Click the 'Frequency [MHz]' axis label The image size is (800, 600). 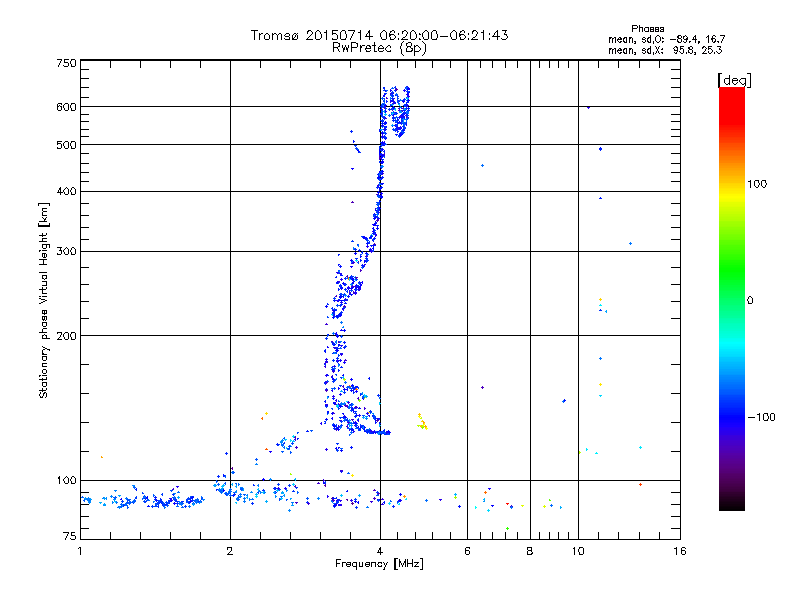379,564
